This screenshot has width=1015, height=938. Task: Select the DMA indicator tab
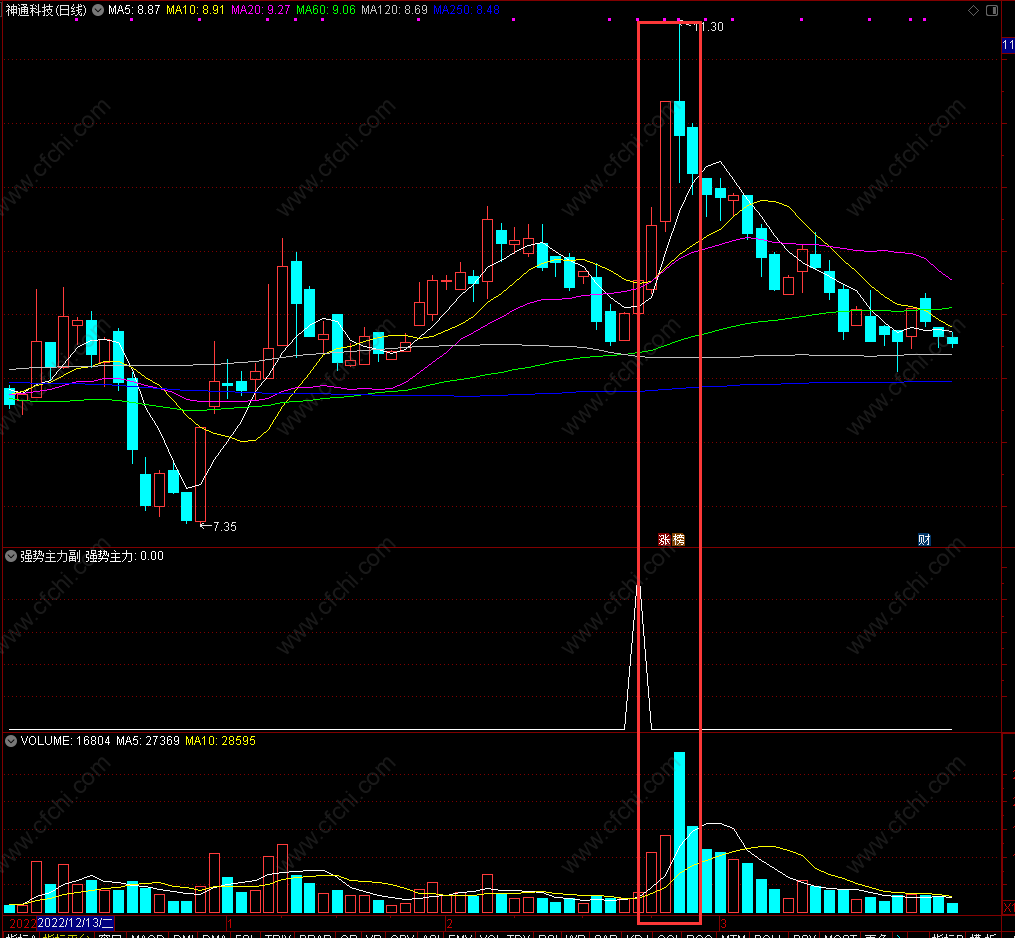tap(214, 935)
